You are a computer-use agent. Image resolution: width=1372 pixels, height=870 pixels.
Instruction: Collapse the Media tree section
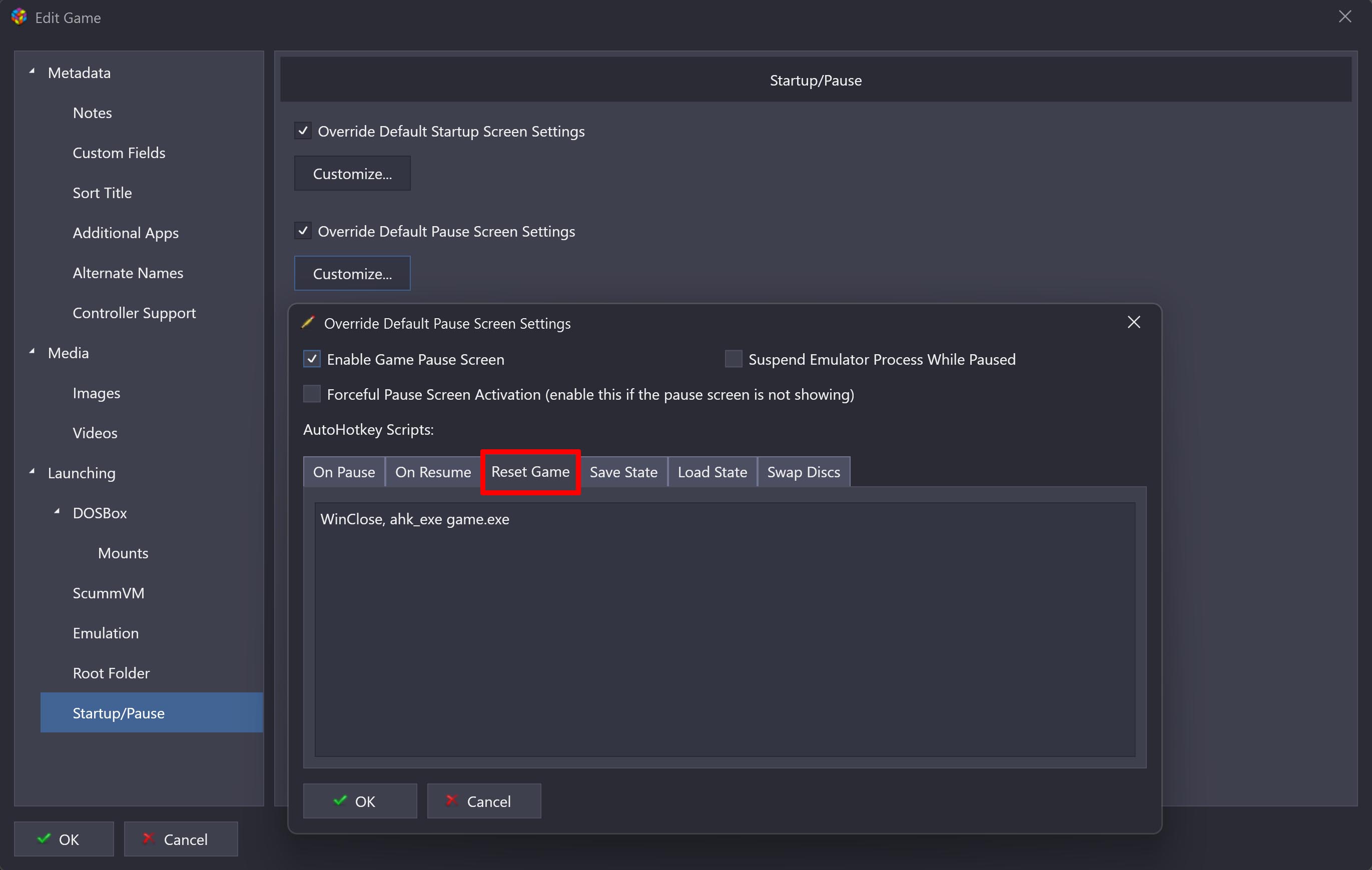tap(33, 353)
